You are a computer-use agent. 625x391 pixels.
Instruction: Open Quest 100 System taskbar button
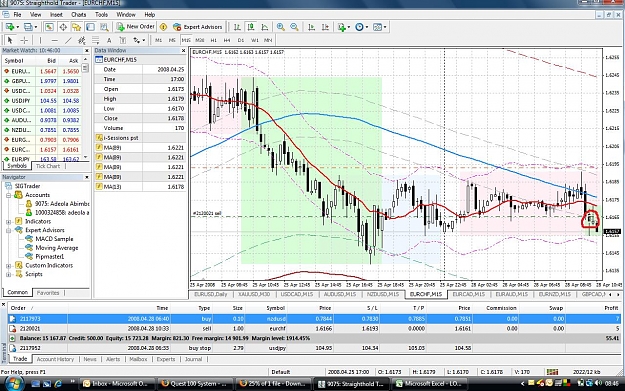coord(194,383)
